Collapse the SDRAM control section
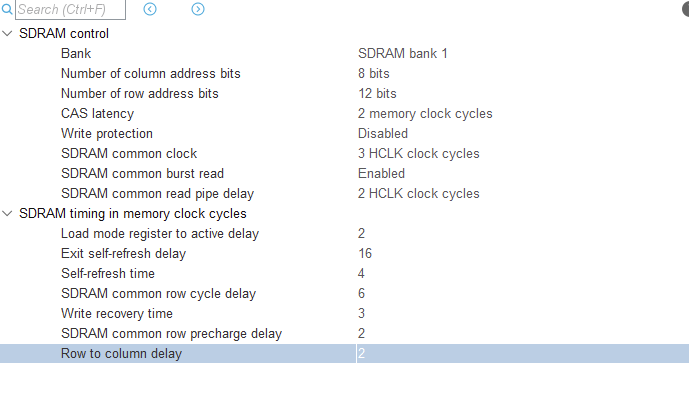Screen dimensions: 689x415 tap(8, 33)
